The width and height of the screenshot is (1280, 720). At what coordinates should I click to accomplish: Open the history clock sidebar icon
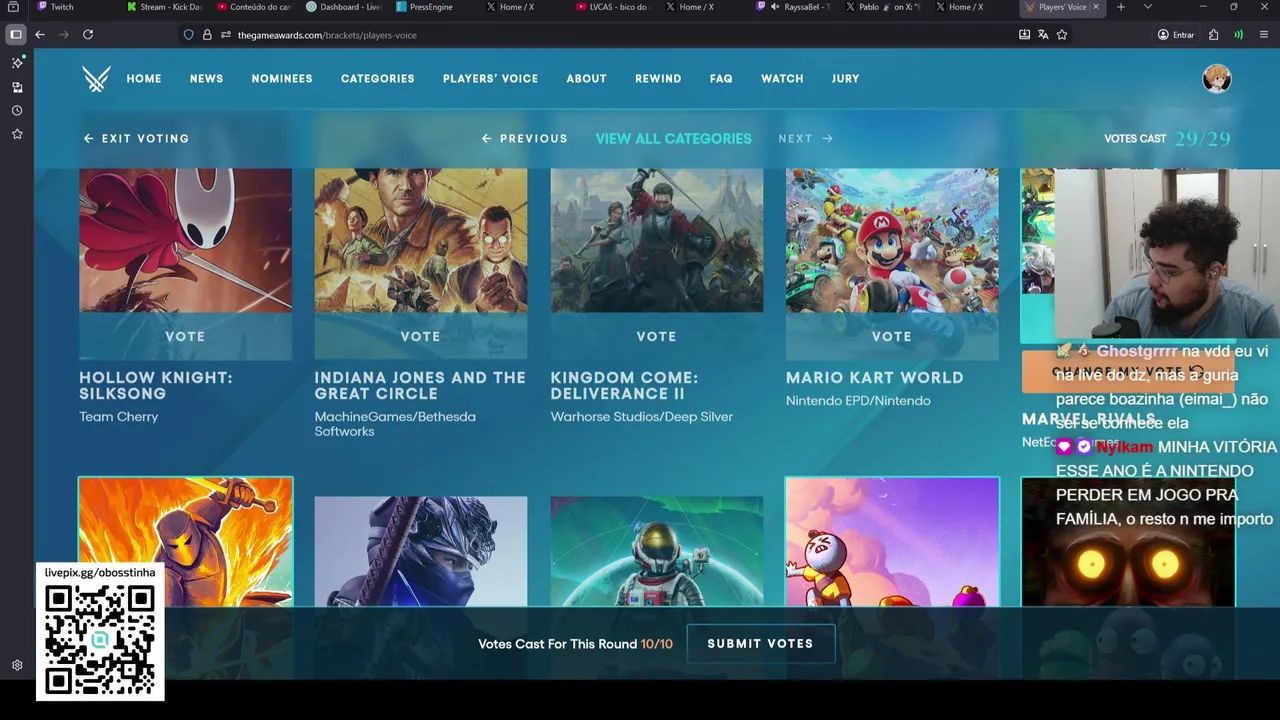coord(17,111)
